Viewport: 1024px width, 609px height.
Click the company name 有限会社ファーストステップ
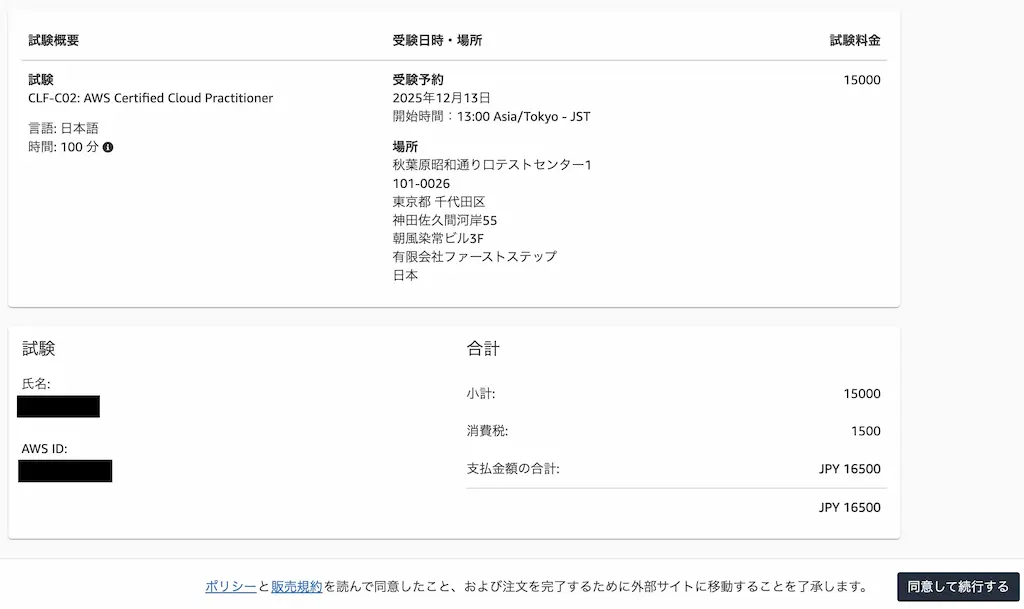click(x=475, y=257)
